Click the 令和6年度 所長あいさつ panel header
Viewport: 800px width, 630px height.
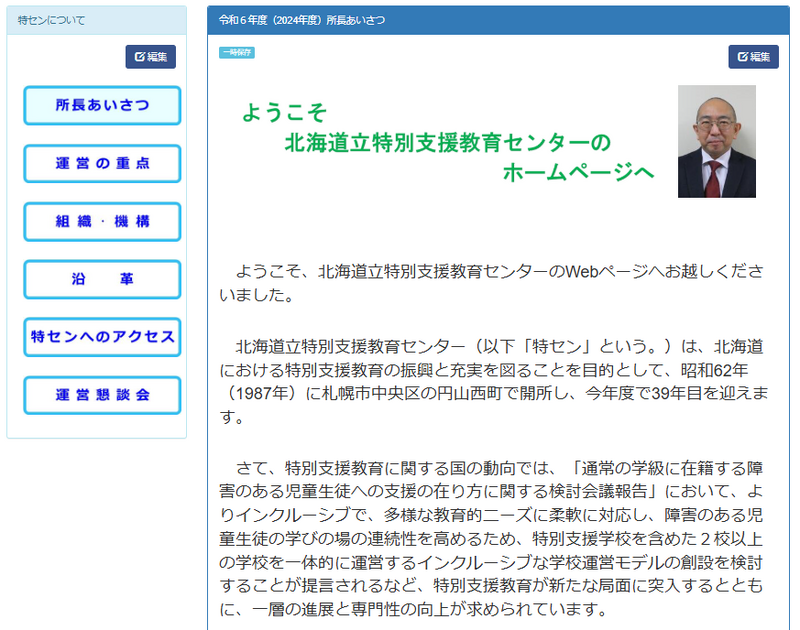click(498, 20)
